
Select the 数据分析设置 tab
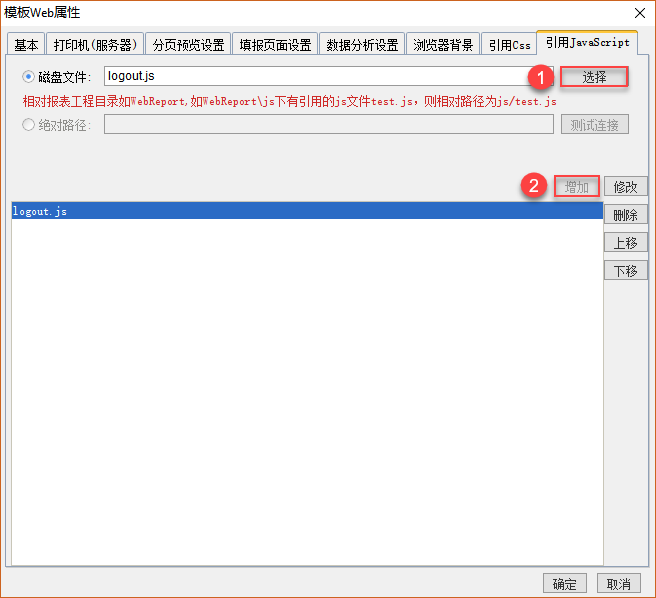(362, 44)
